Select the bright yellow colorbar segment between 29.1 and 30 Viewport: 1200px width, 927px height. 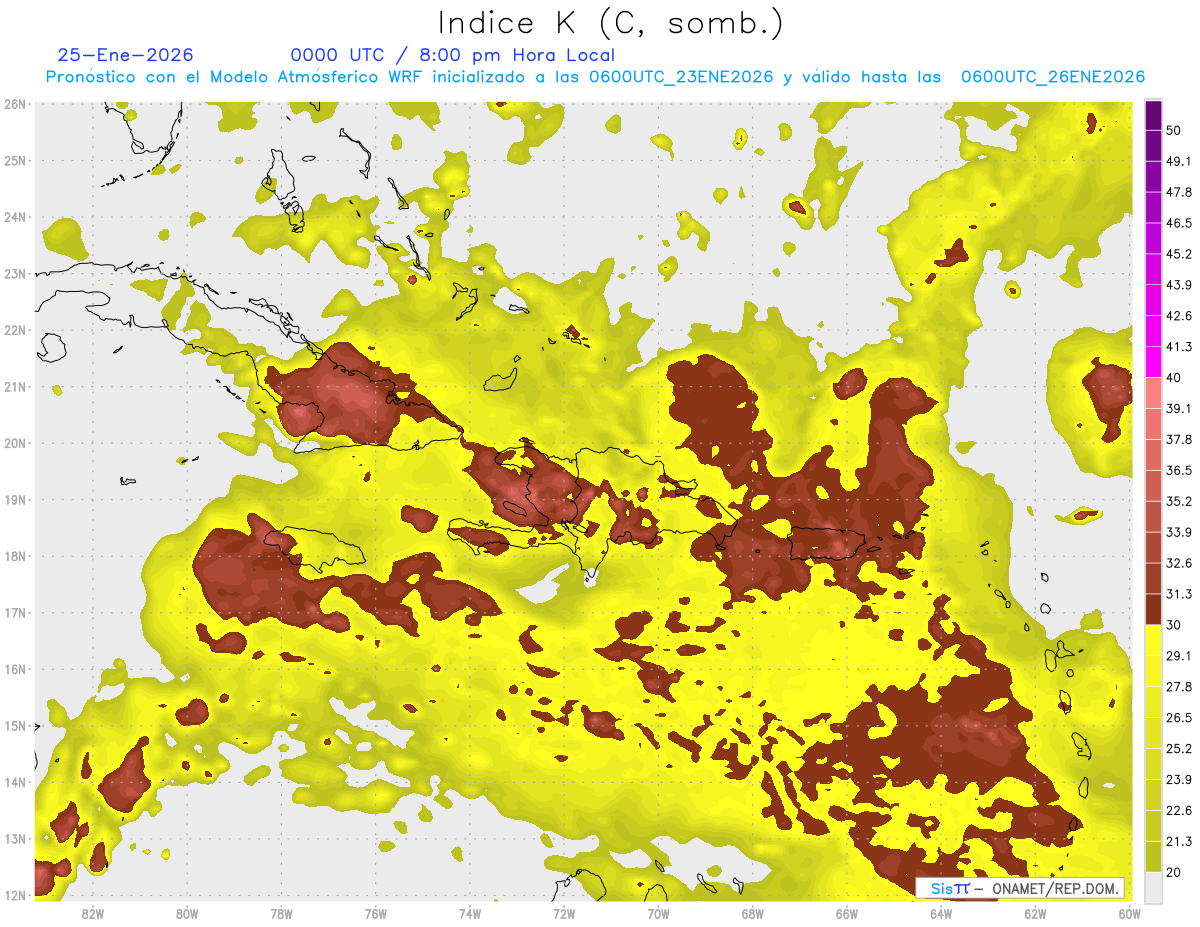1153,640
